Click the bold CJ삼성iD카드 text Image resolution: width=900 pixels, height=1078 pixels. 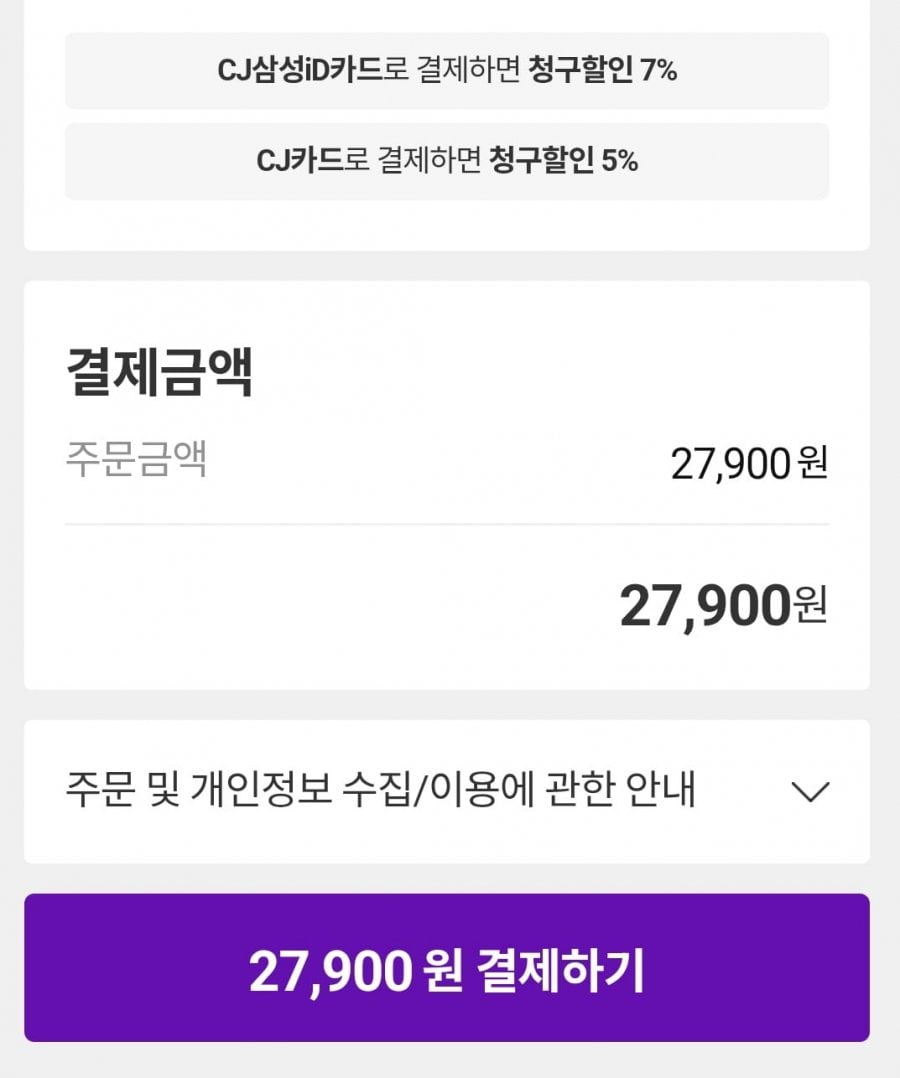(x=300, y=70)
